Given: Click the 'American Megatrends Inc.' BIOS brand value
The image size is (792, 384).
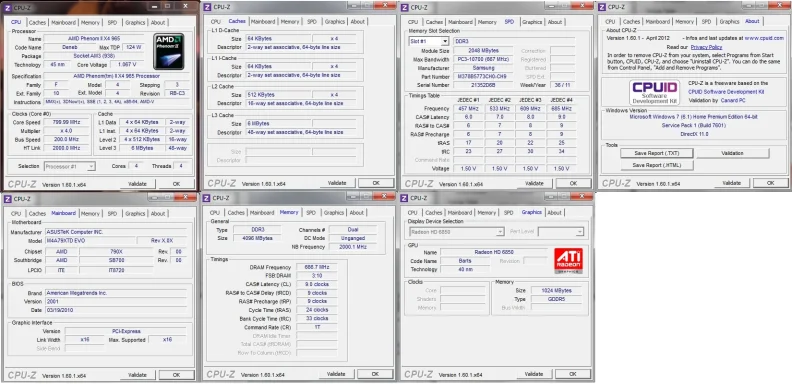Looking at the screenshot, I should pyautogui.click(x=116, y=293).
